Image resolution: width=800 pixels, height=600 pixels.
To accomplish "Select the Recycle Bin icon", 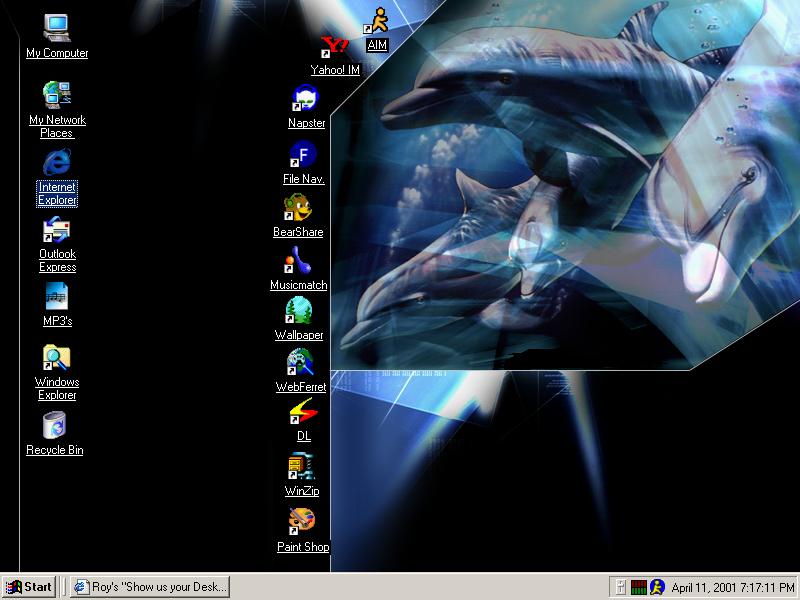I will pos(55,426).
